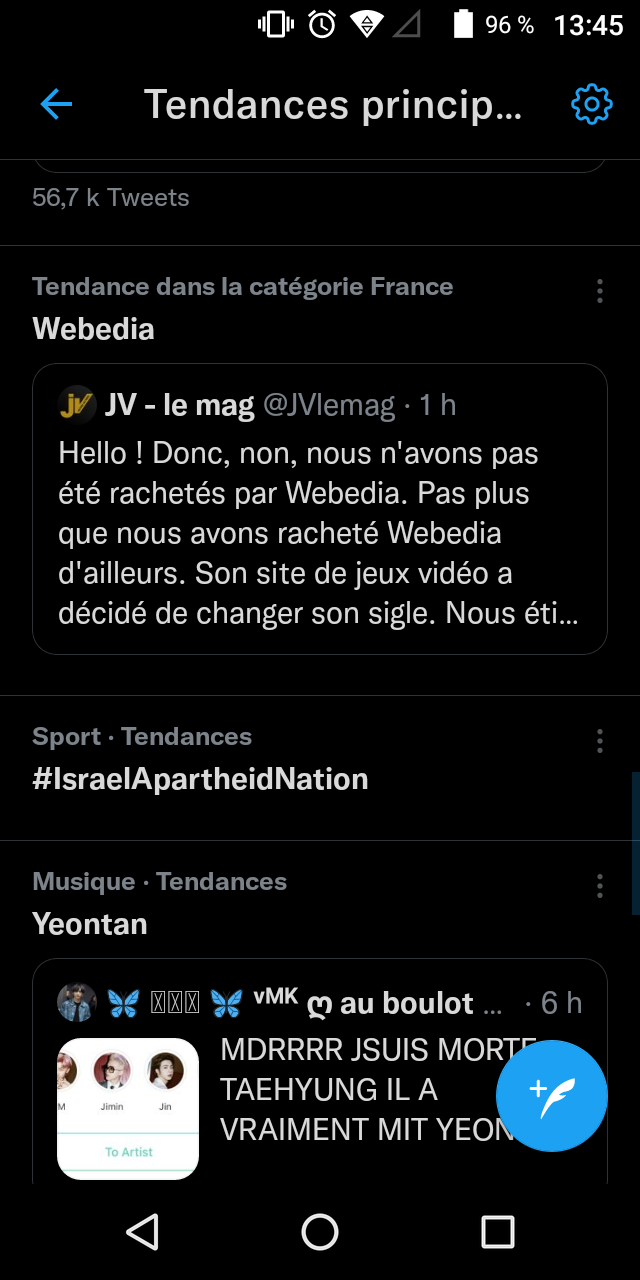
Task: Open tweet image thumbnail with To Artist
Action: click(x=128, y=1109)
